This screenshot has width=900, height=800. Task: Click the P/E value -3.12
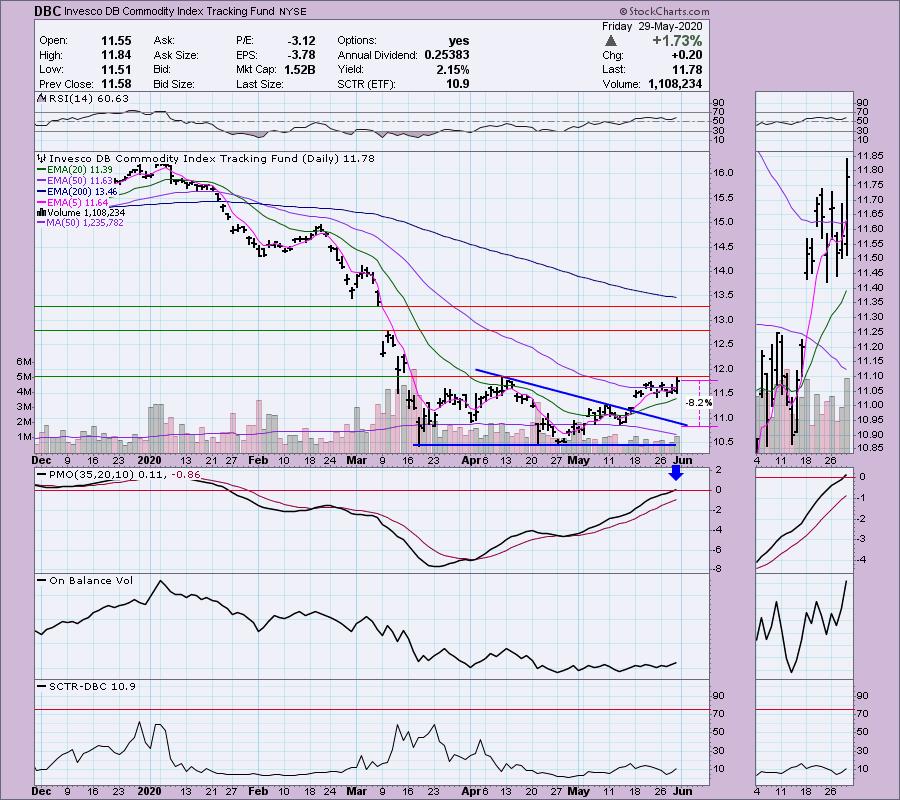coord(301,41)
